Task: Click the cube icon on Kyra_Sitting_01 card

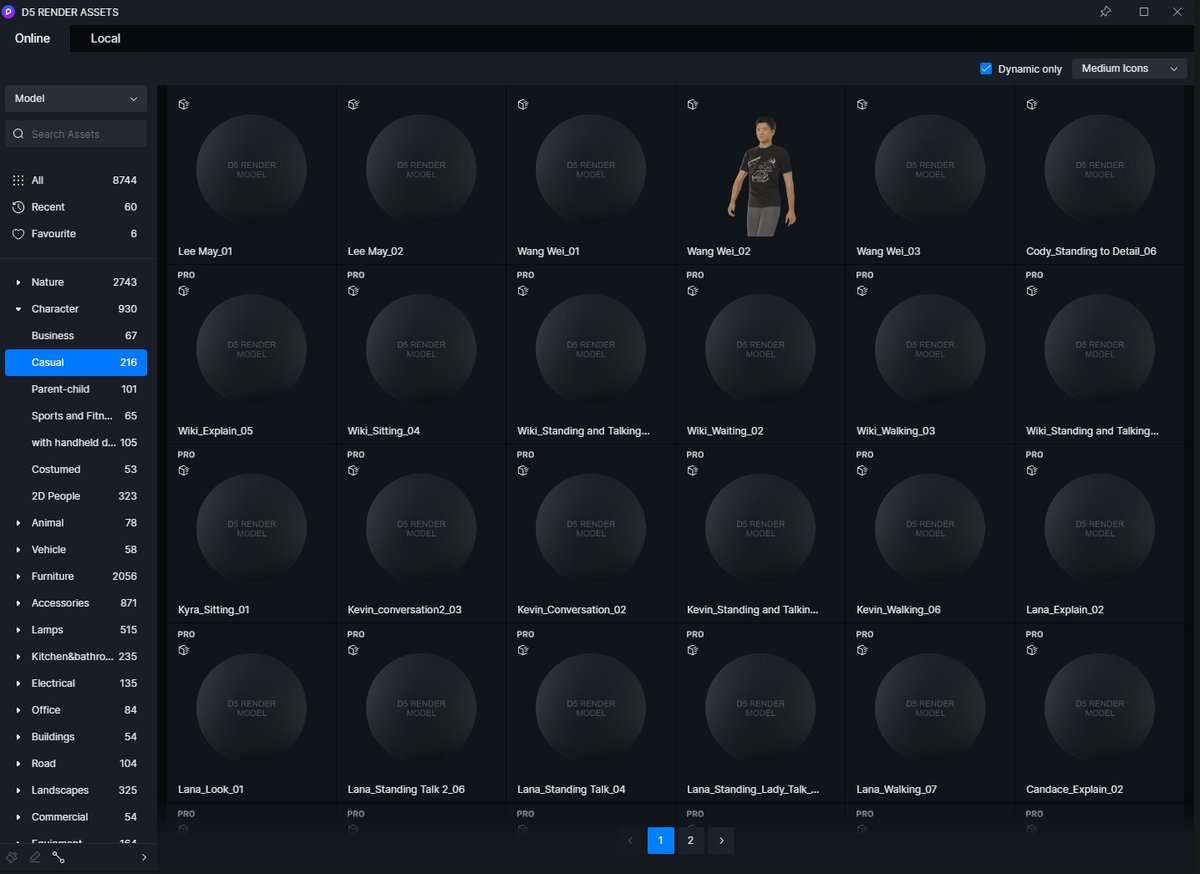Action: point(184,470)
